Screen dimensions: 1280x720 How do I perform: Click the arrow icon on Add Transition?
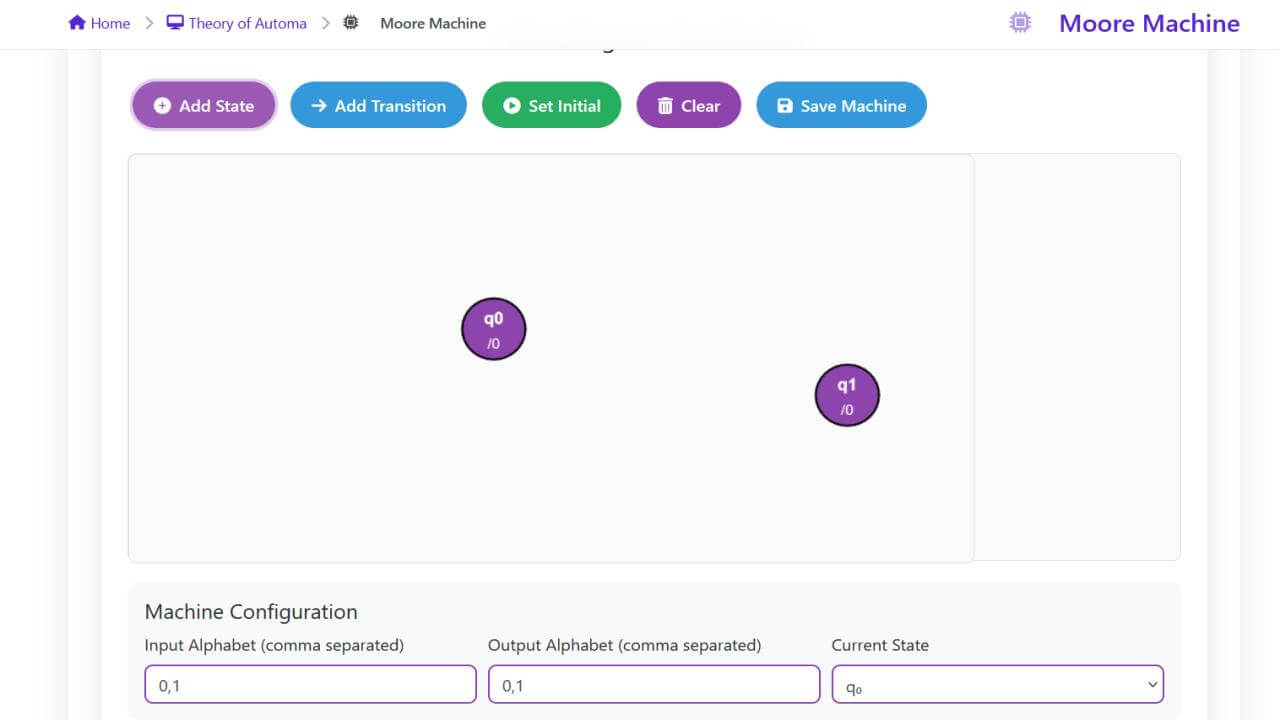point(319,106)
